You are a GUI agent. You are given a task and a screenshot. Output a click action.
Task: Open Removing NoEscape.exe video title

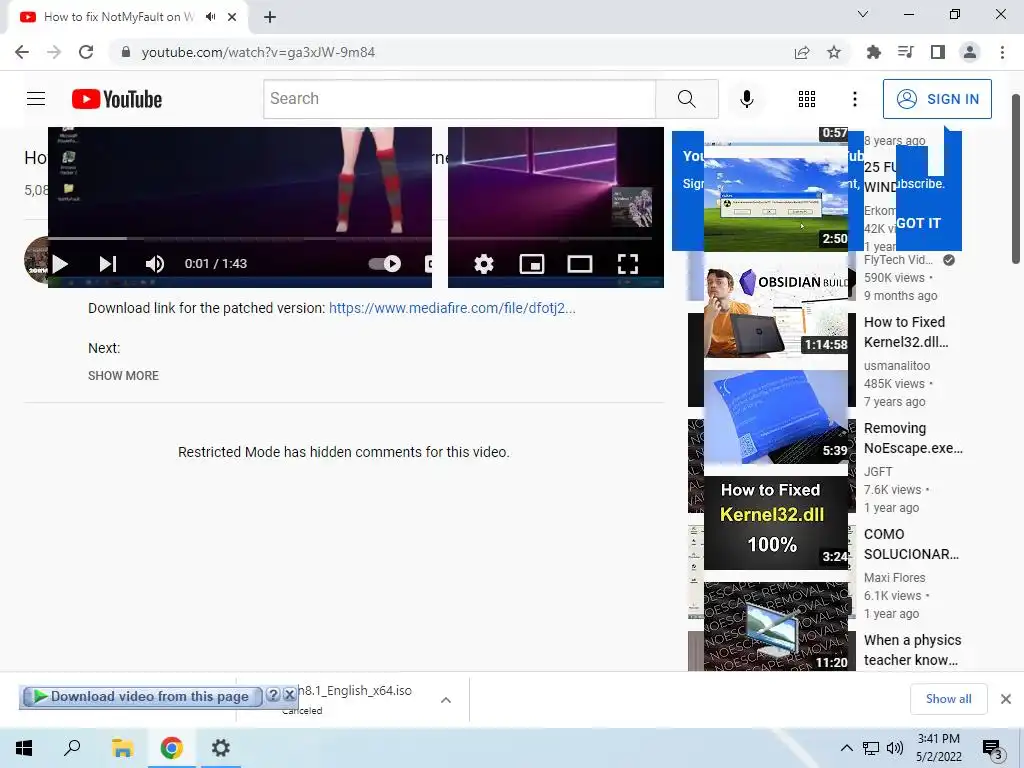pyautogui.click(x=913, y=438)
